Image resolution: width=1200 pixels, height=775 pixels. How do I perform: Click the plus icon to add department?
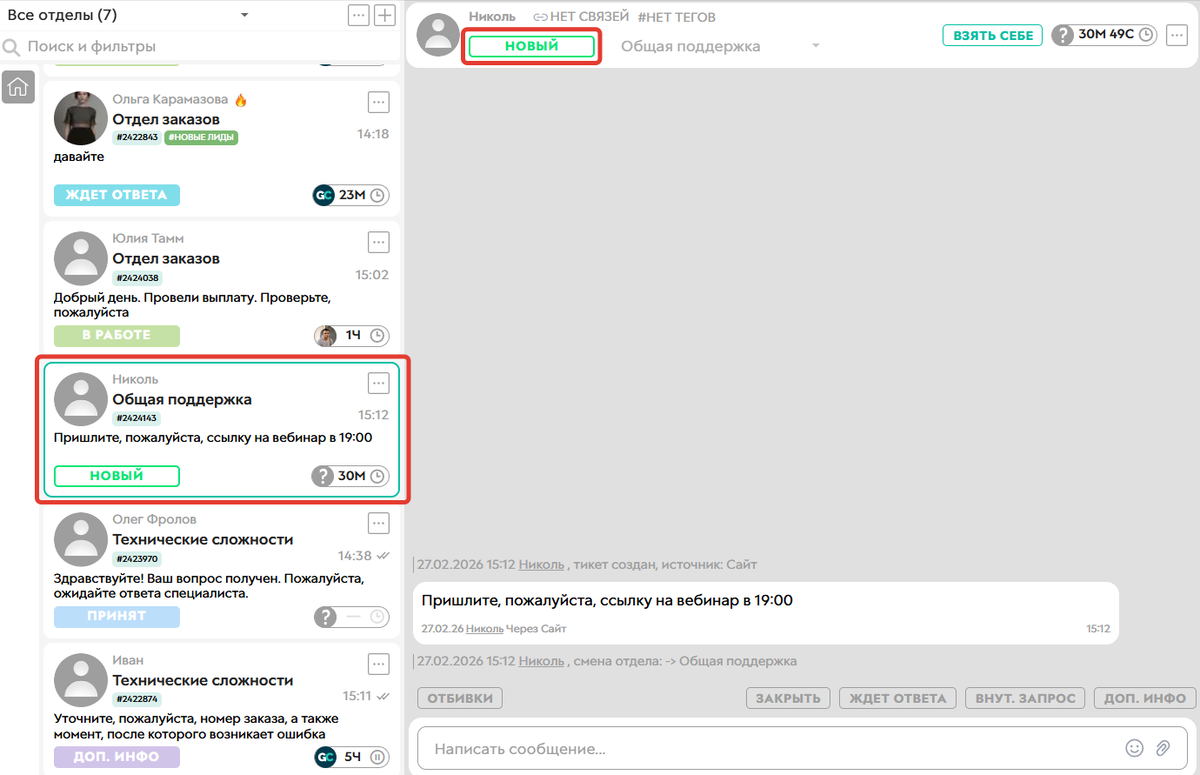pos(385,15)
